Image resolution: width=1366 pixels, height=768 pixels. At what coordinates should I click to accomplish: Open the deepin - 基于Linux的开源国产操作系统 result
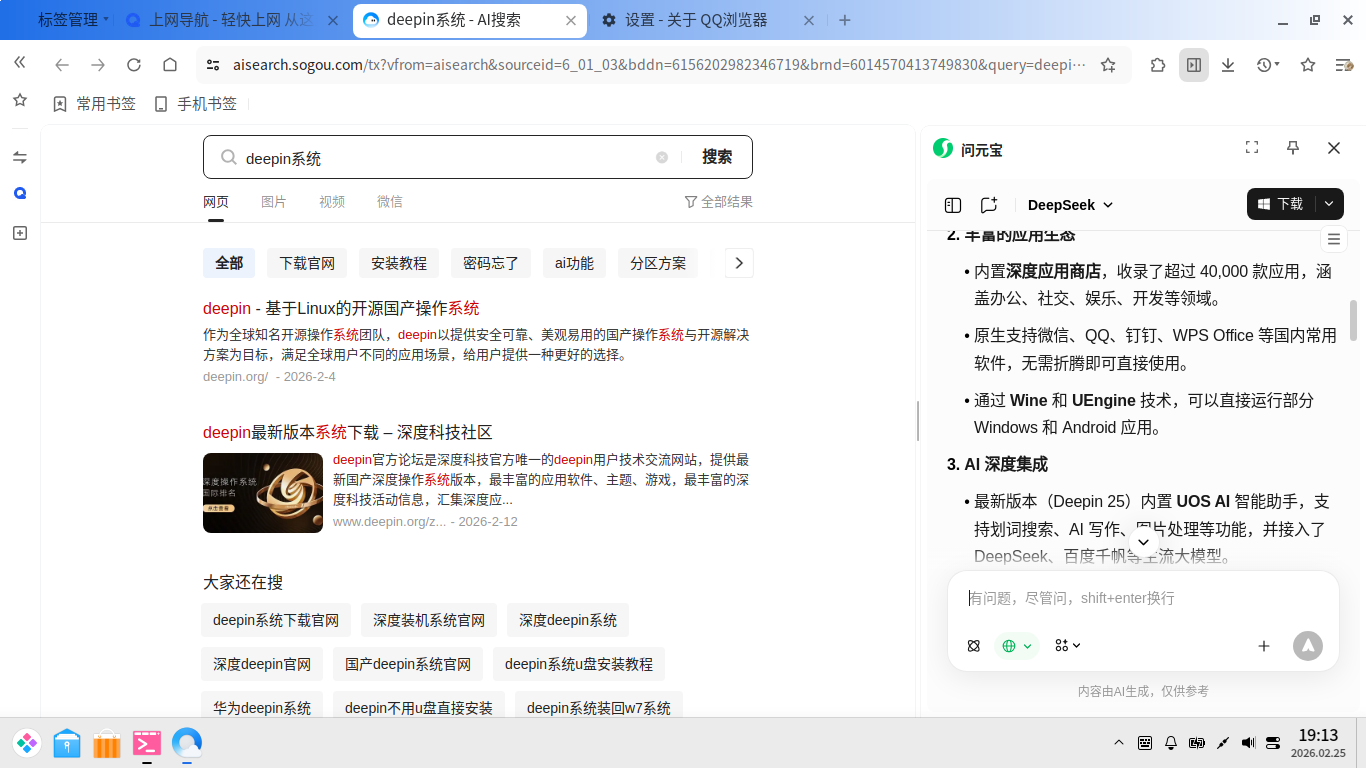tap(341, 308)
